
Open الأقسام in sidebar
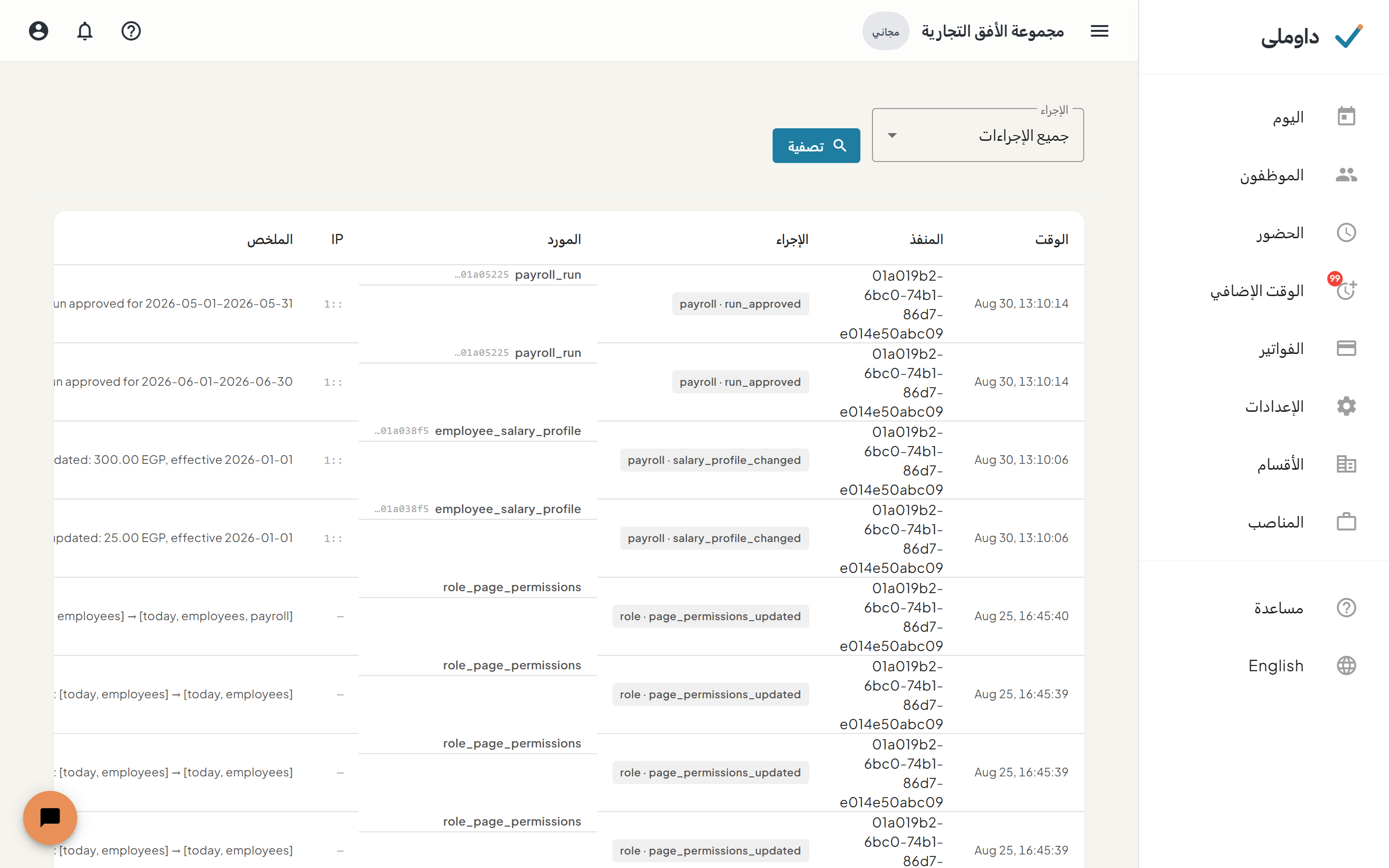click(x=1264, y=464)
